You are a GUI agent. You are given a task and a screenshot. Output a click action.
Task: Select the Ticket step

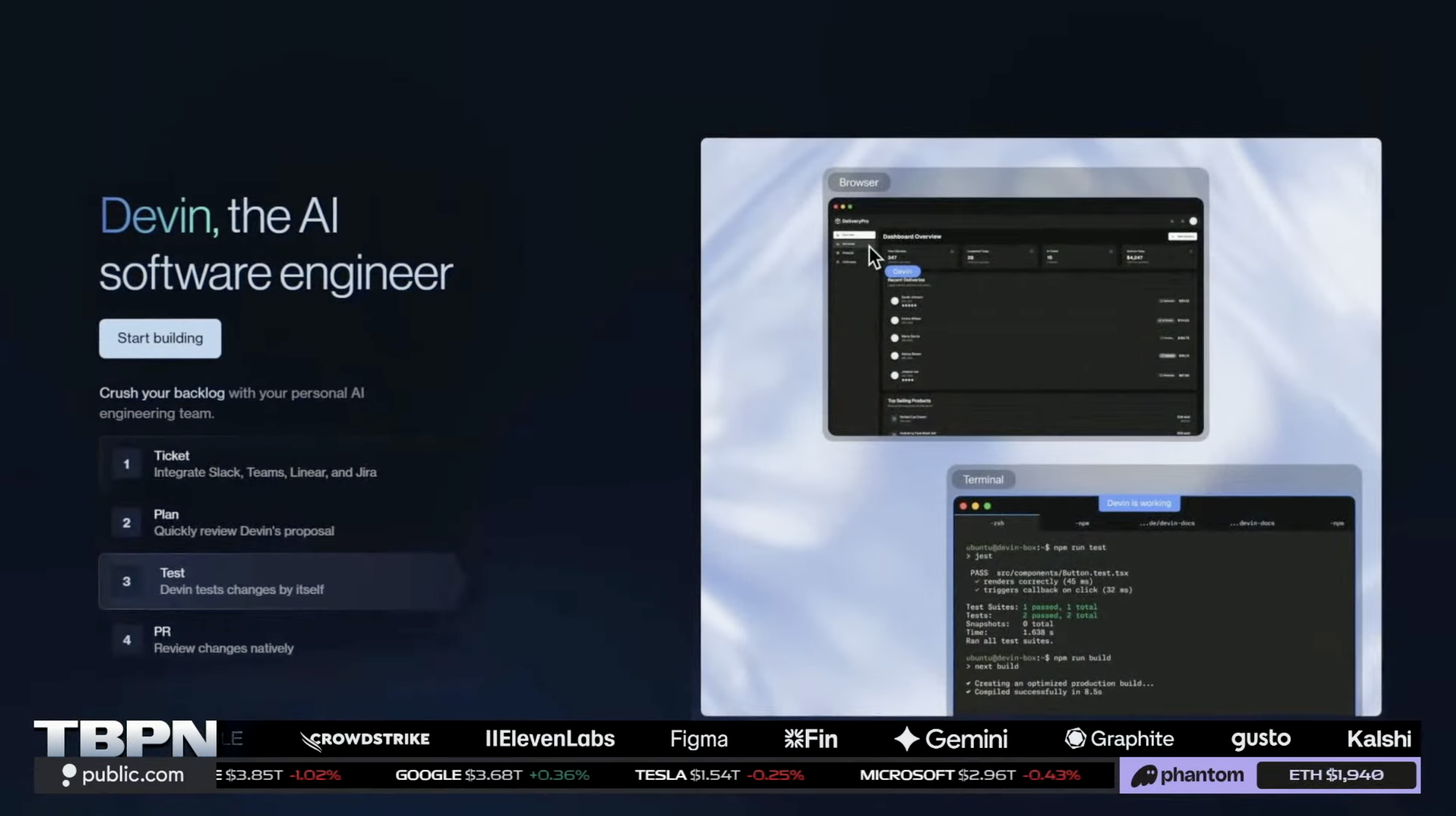pos(282,464)
